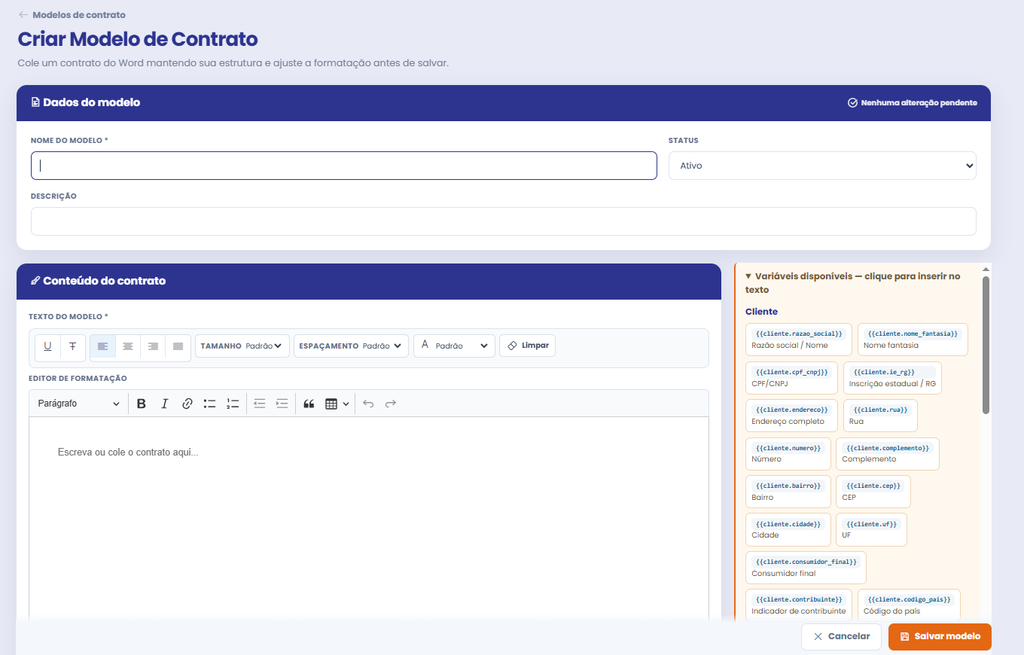The image size is (1024, 655).
Task: Center align text
Action: click(128, 346)
